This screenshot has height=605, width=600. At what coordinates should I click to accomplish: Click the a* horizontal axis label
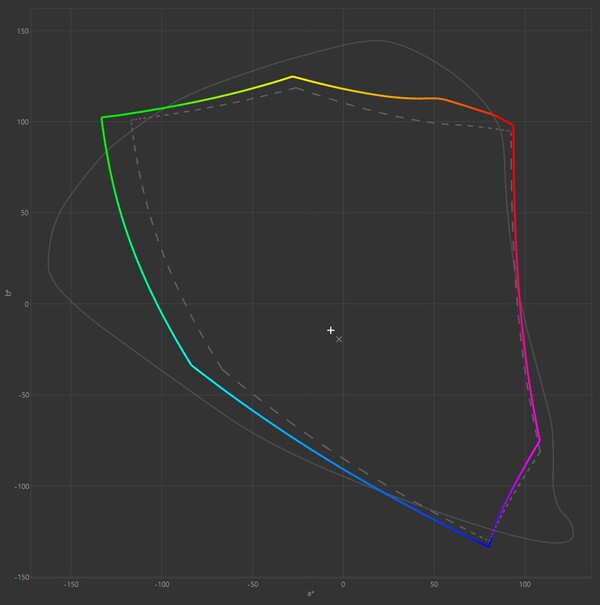click(310, 594)
